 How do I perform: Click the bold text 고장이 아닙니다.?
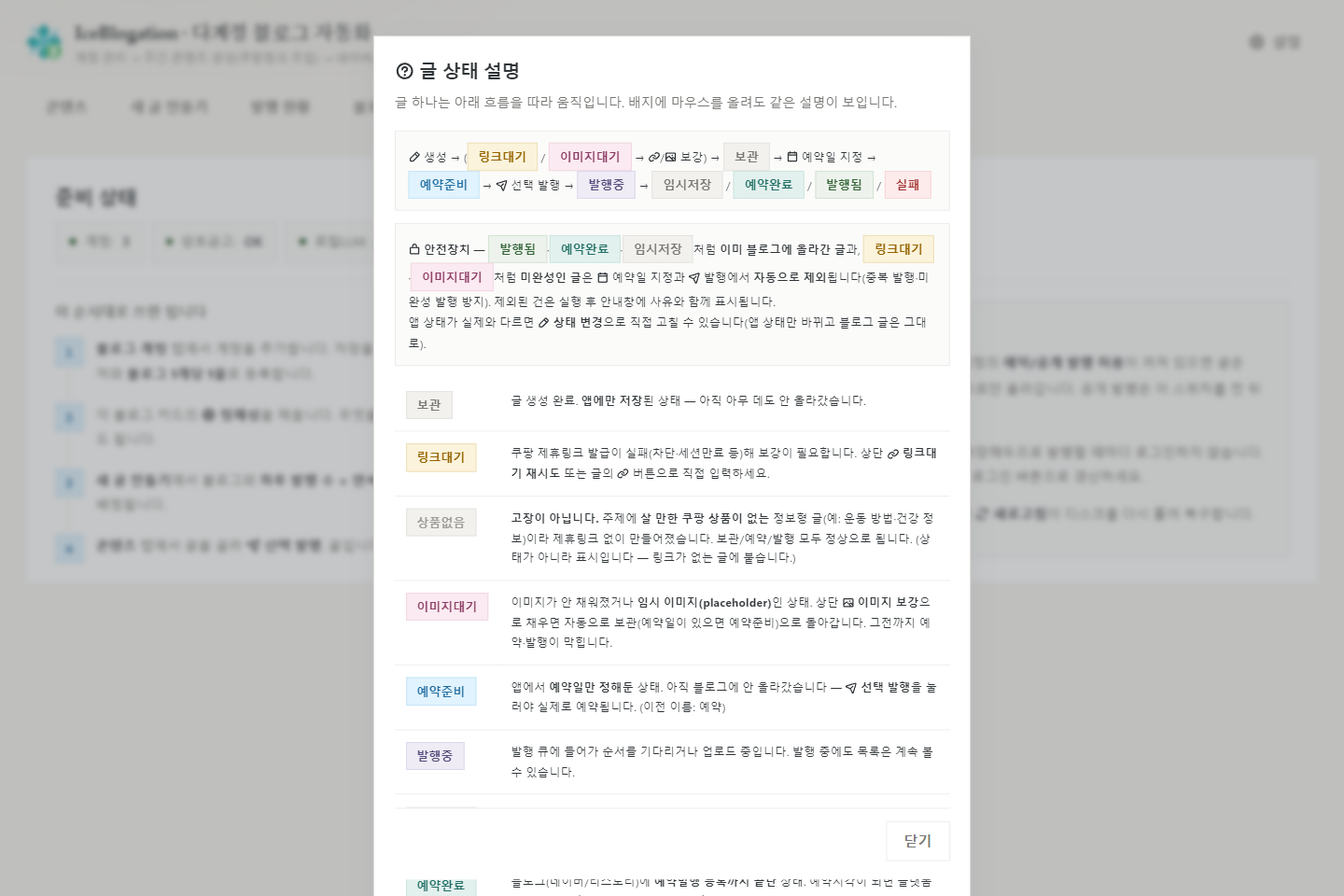click(554, 518)
